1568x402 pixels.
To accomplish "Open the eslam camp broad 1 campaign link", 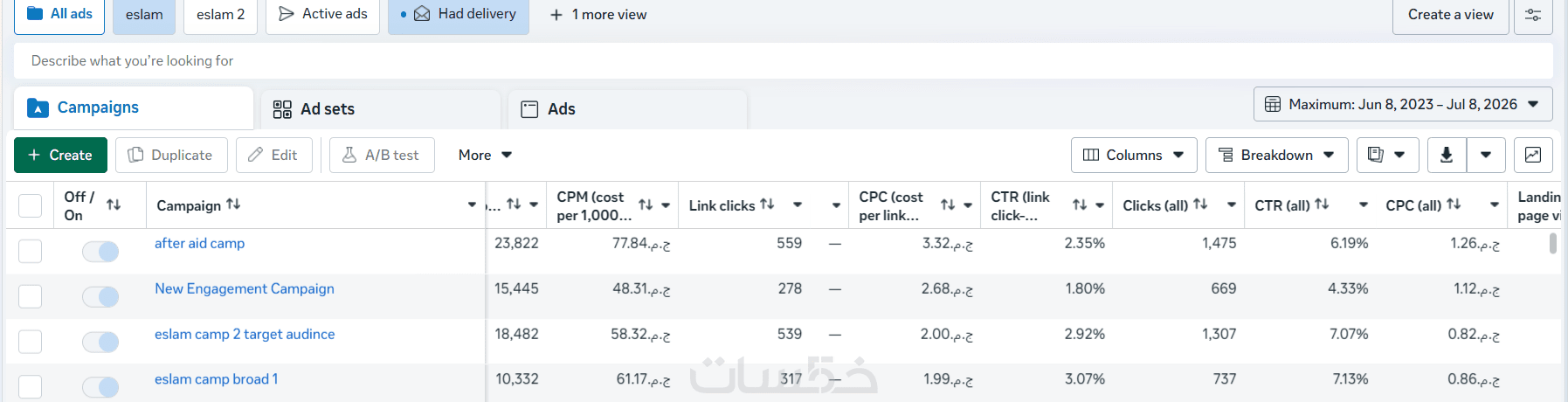I will [216, 378].
